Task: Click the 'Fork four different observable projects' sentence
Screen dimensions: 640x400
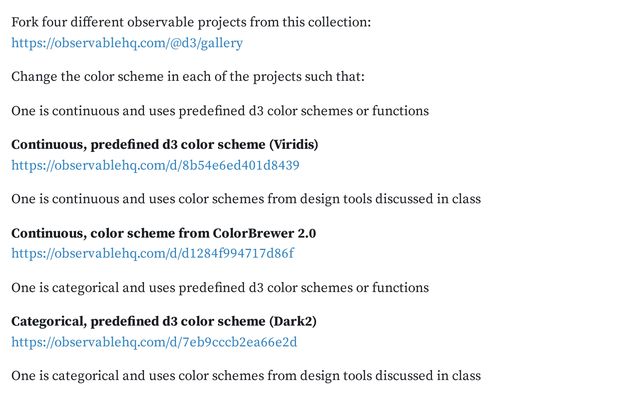Action: pyautogui.click(x=190, y=22)
